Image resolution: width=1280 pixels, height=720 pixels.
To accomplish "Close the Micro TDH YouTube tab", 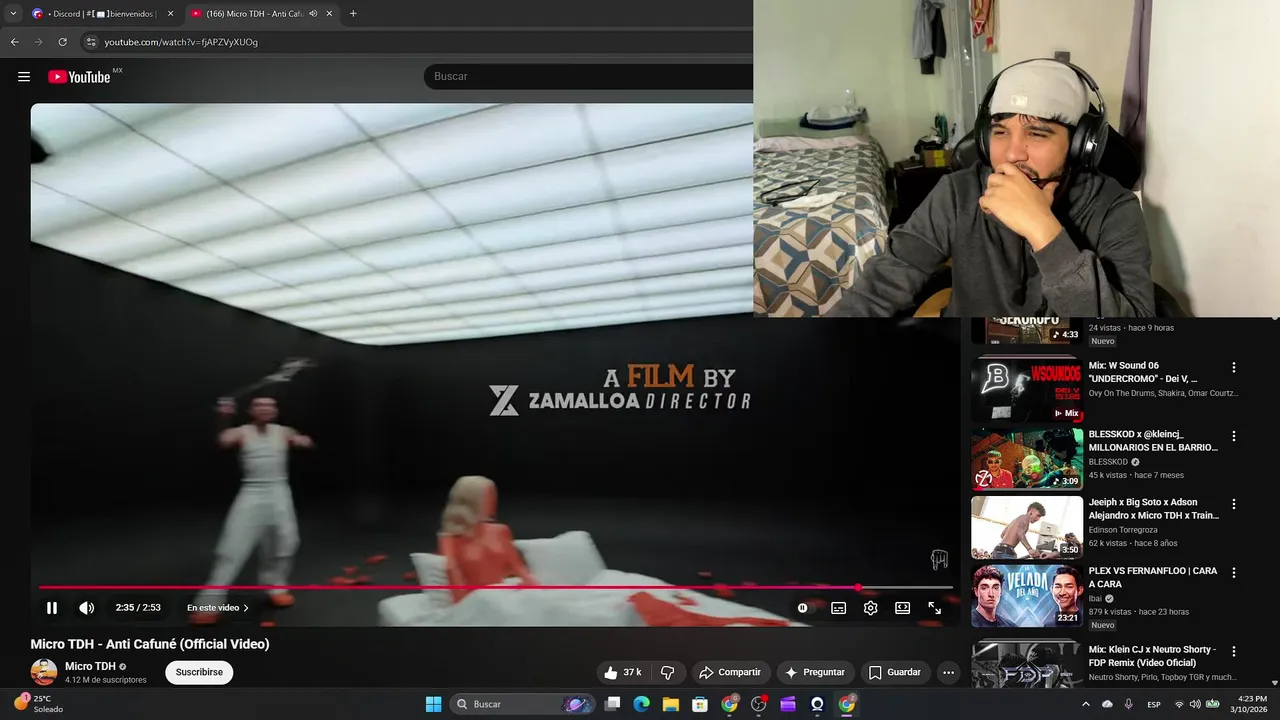I will click(329, 14).
